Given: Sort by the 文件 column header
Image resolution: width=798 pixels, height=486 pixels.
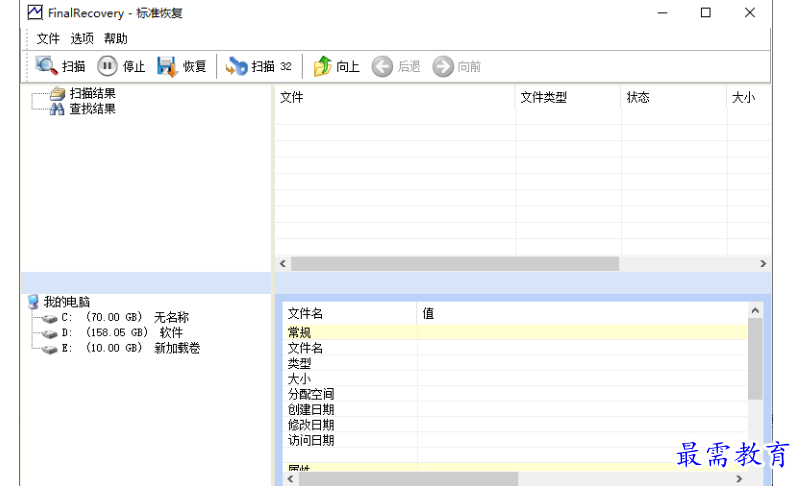Looking at the screenshot, I should coord(395,97).
